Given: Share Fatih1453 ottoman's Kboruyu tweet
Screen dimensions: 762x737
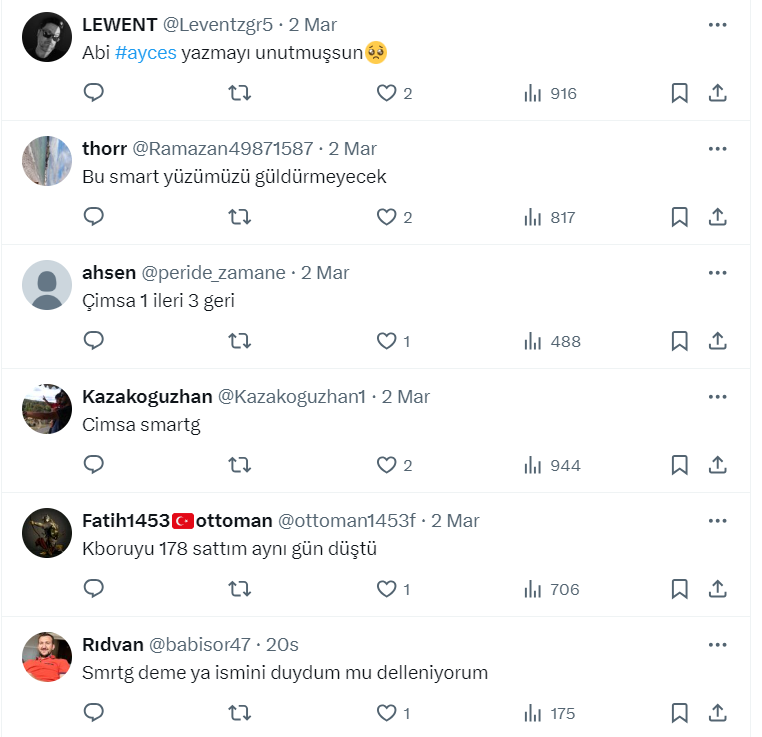Looking at the screenshot, I should pyautogui.click(x=717, y=589).
